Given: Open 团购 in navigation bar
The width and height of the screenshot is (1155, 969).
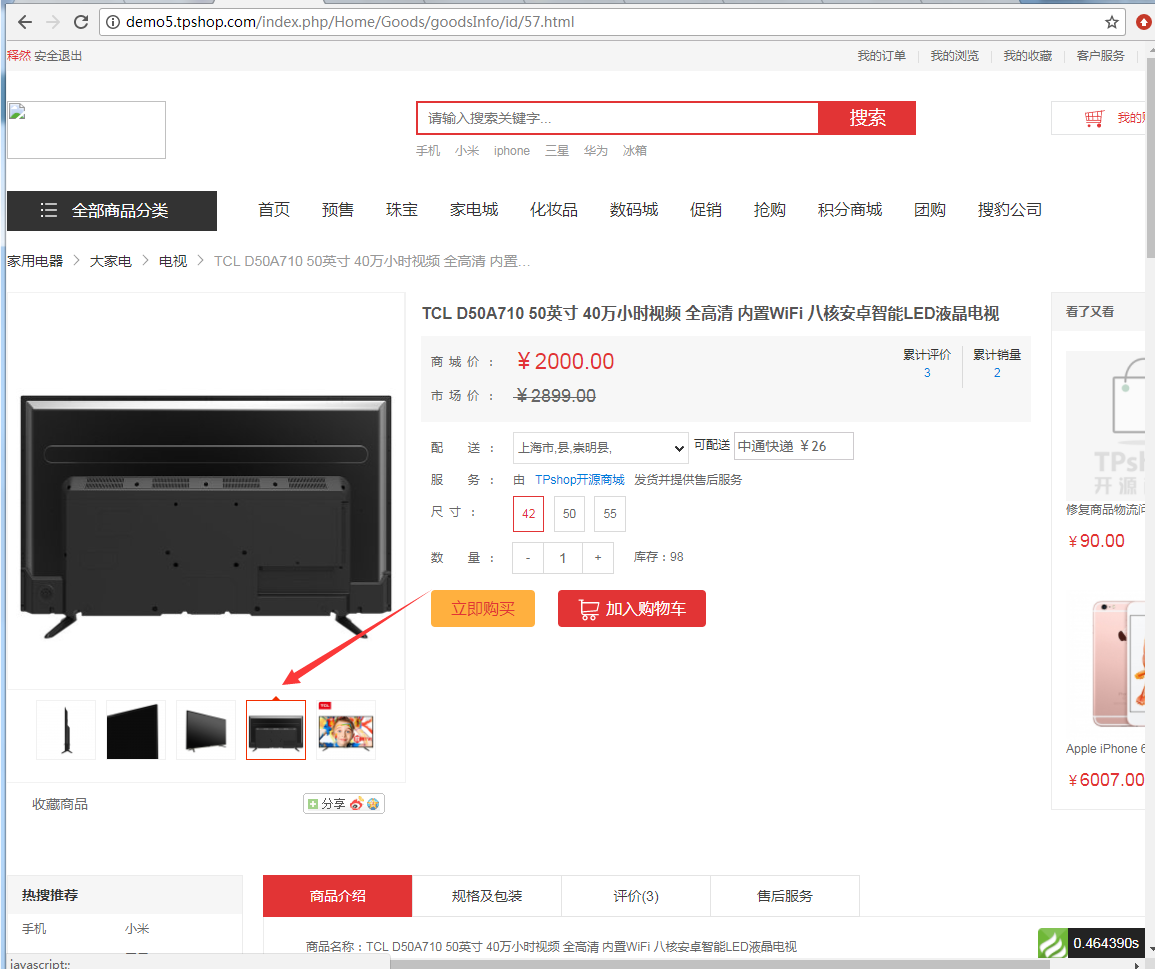Looking at the screenshot, I should coord(930,210).
